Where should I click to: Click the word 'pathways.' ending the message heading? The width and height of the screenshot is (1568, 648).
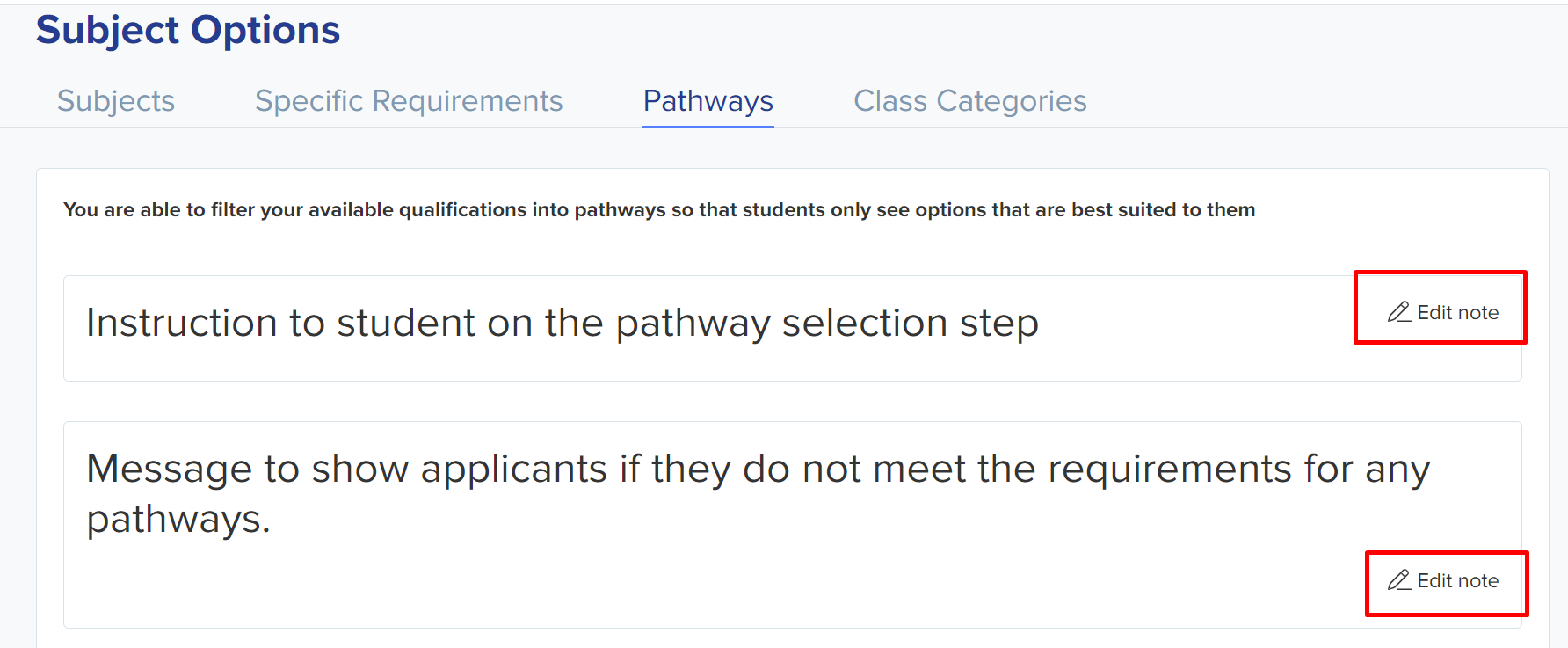tap(178, 520)
